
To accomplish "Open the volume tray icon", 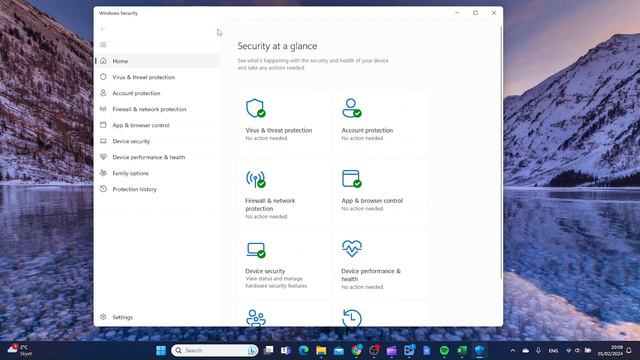I will pyautogui.click(x=577, y=350).
